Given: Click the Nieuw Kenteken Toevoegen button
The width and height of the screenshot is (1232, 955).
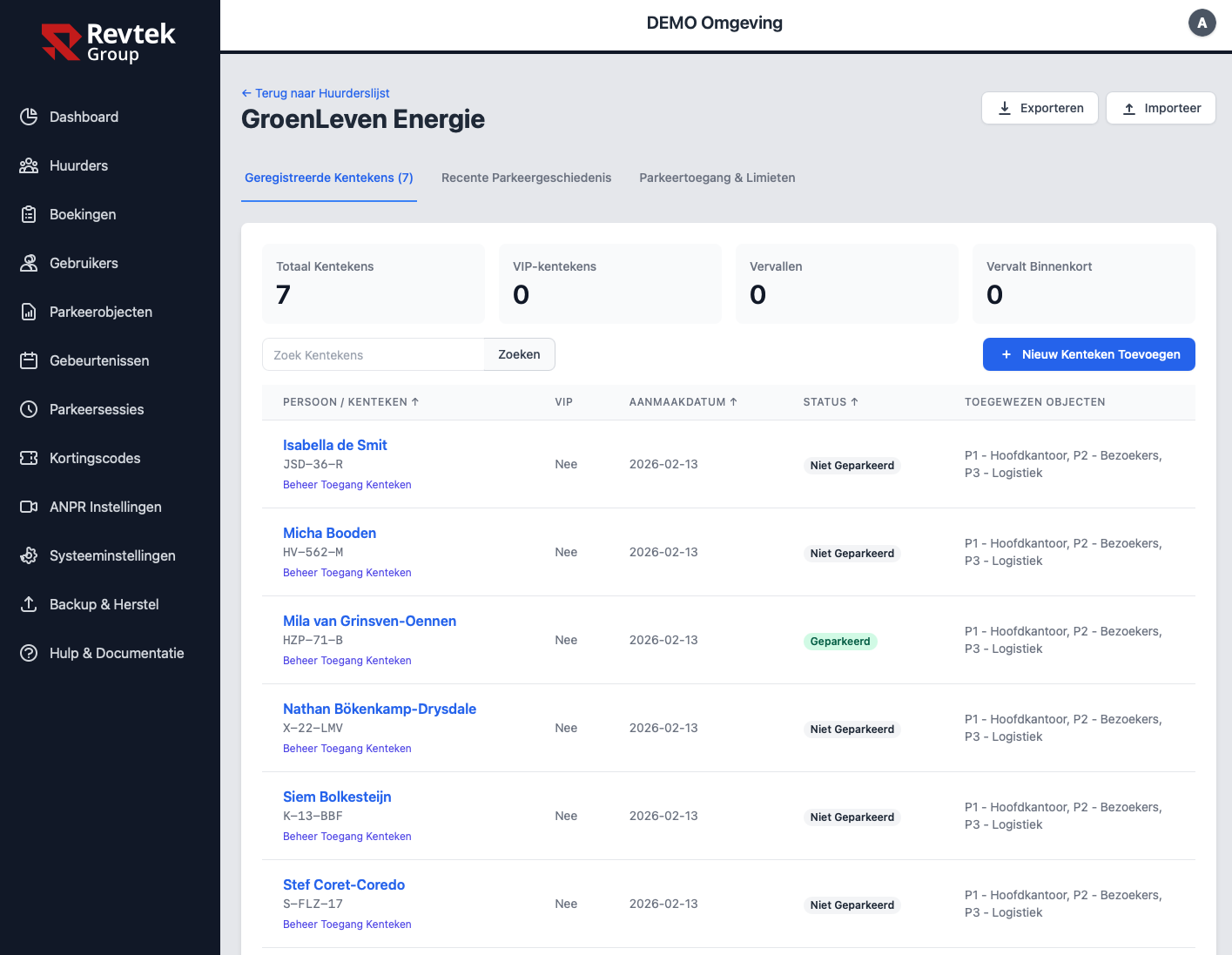Looking at the screenshot, I should (1088, 354).
